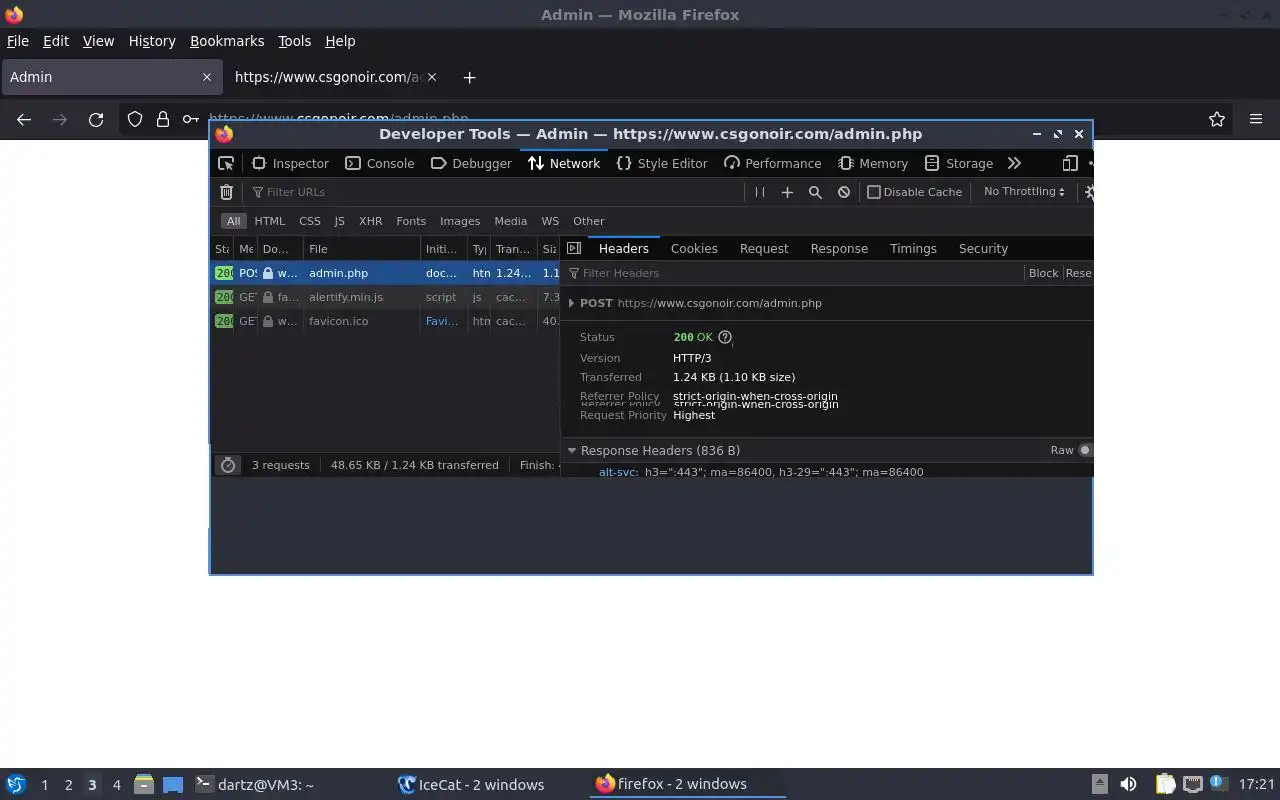Viewport: 1280px width, 800px height.
Task: Close the Admin browser tab
Action: pyautogui.click(x=207, y=77)
